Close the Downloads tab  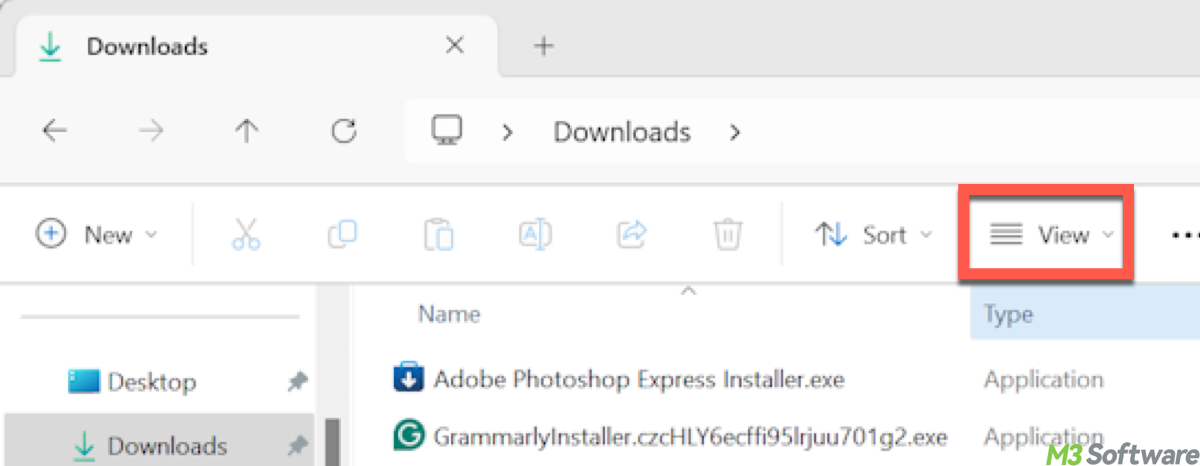(454, 45)
